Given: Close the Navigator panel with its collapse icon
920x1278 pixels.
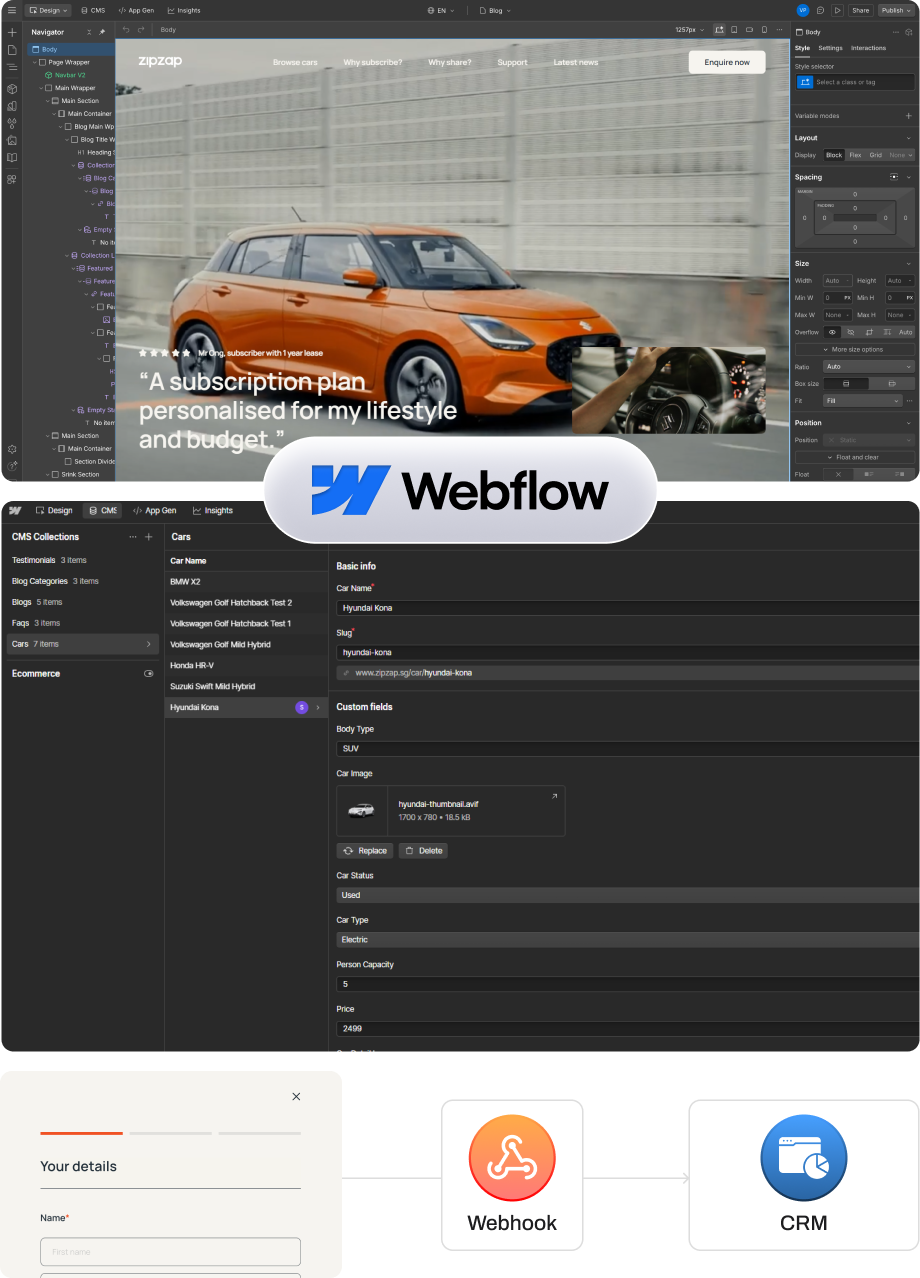Looking at the screenshot, I should pyautogui.click(x=89, y=32).
